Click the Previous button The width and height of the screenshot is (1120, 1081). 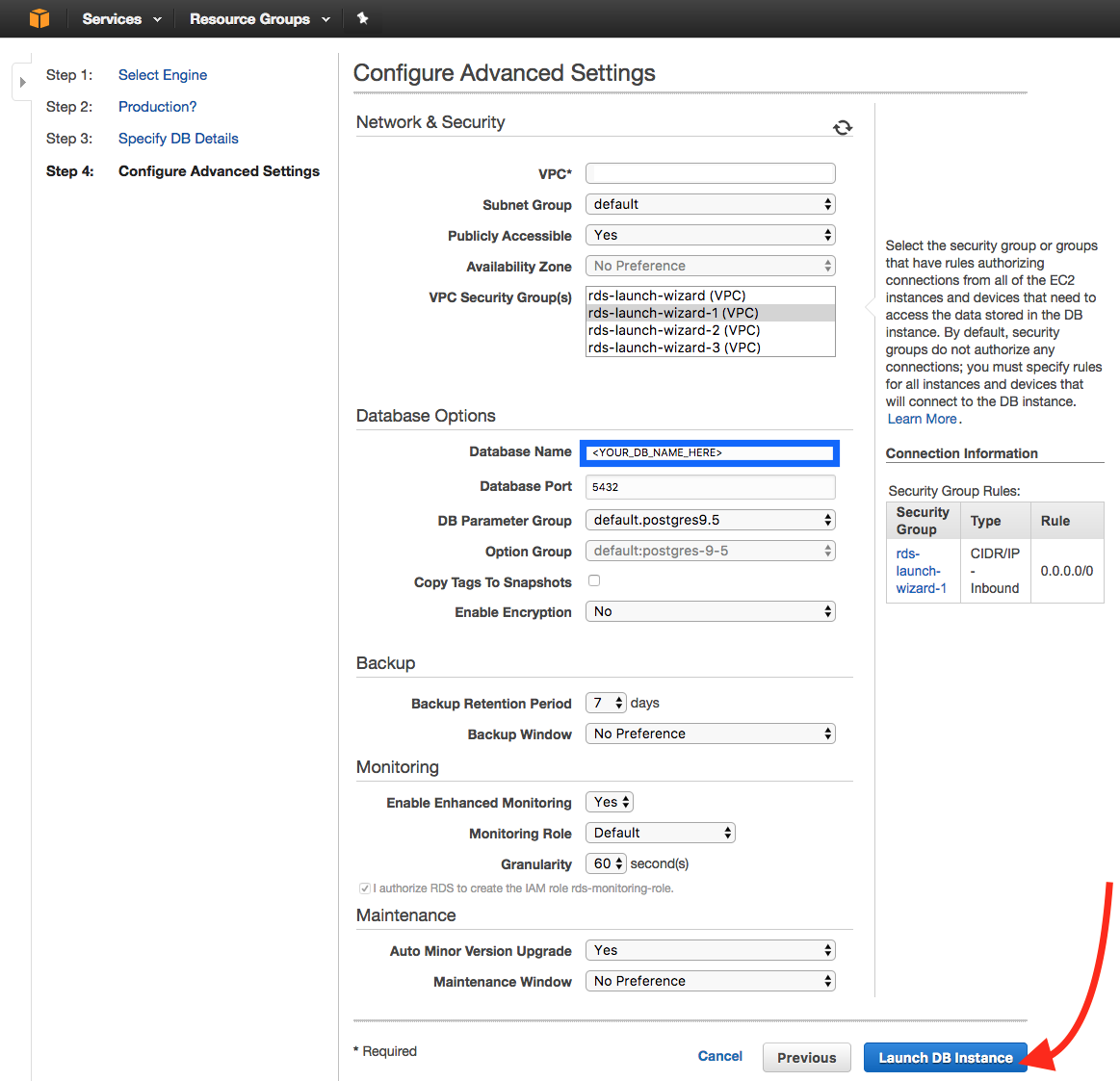806,1058
